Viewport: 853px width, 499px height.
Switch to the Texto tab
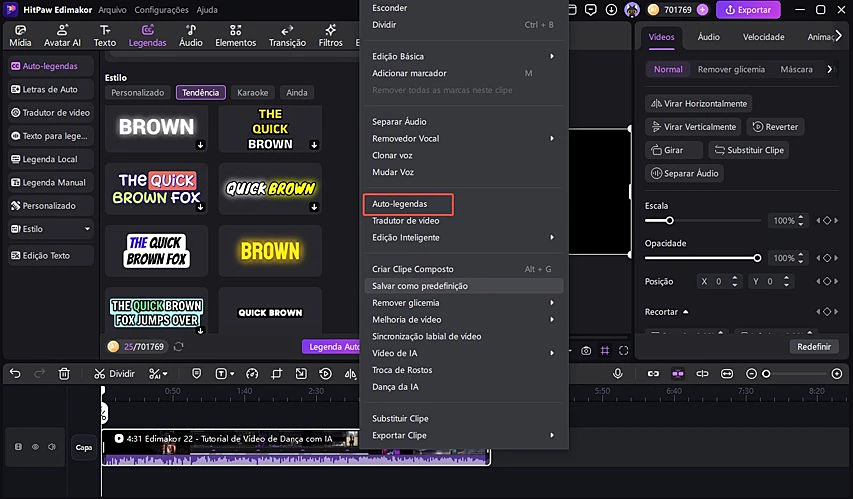(x=104, y=36)
